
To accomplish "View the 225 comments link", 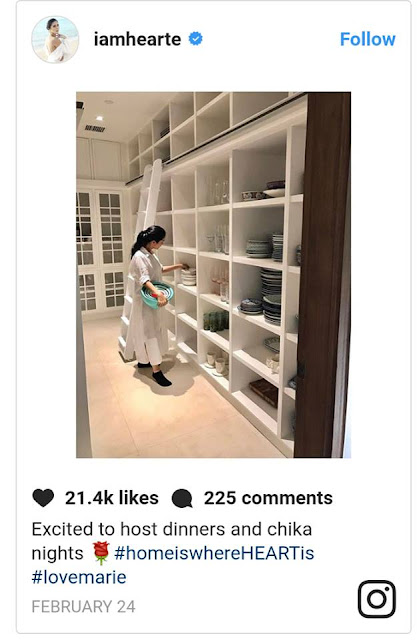I will pos(268,498).
